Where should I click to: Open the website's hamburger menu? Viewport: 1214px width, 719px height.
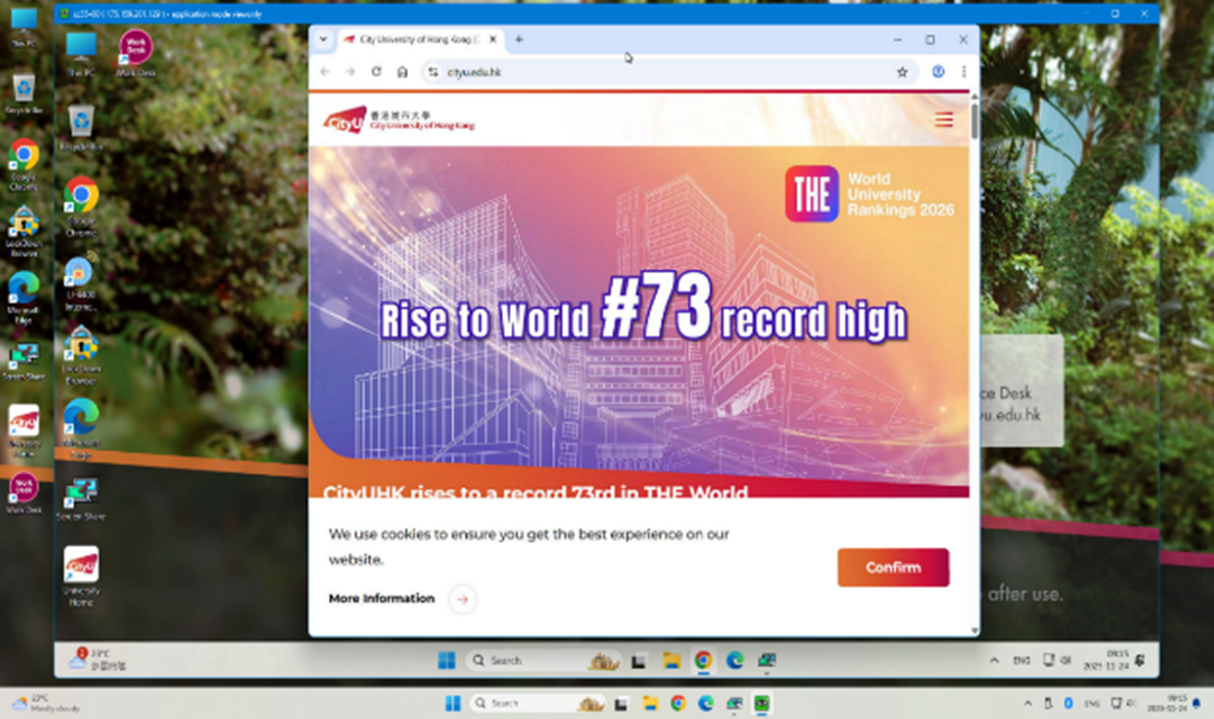tap(944, 120)
